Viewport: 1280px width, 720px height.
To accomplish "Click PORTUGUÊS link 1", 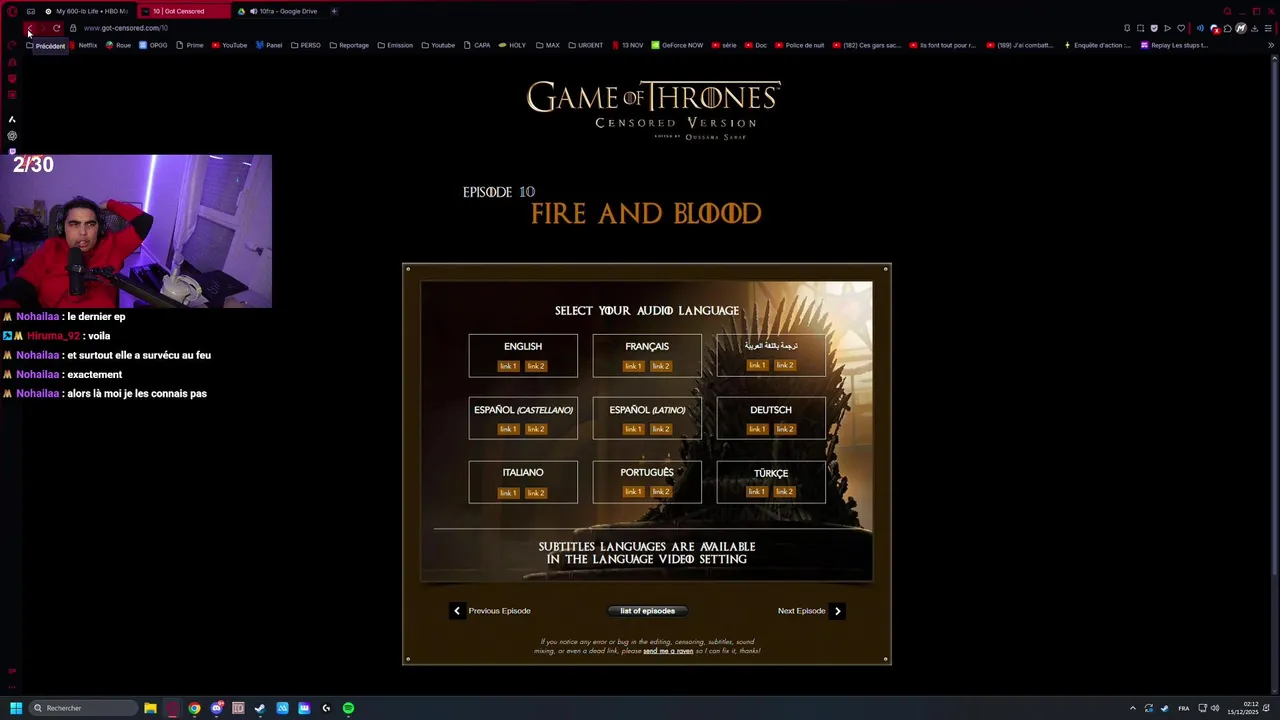I will click(x=633, y=491).
